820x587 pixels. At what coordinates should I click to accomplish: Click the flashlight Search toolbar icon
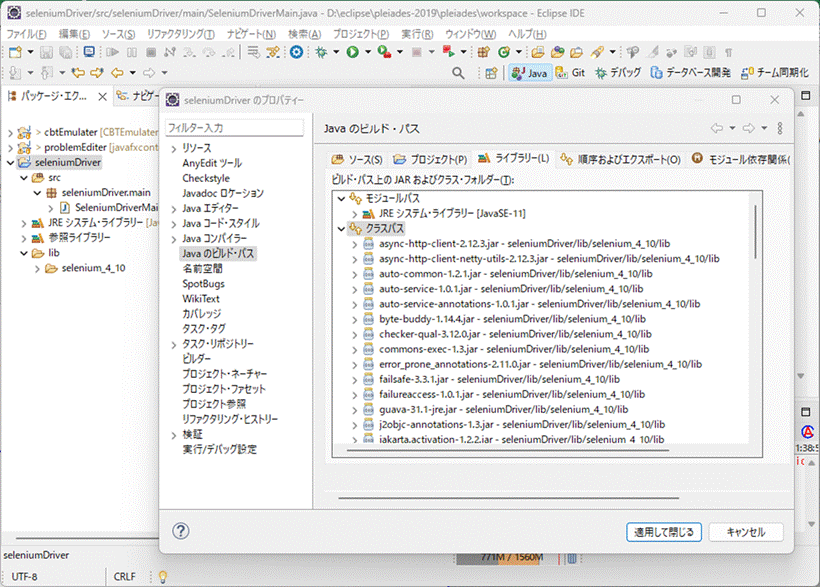click(x=597, y=52)
